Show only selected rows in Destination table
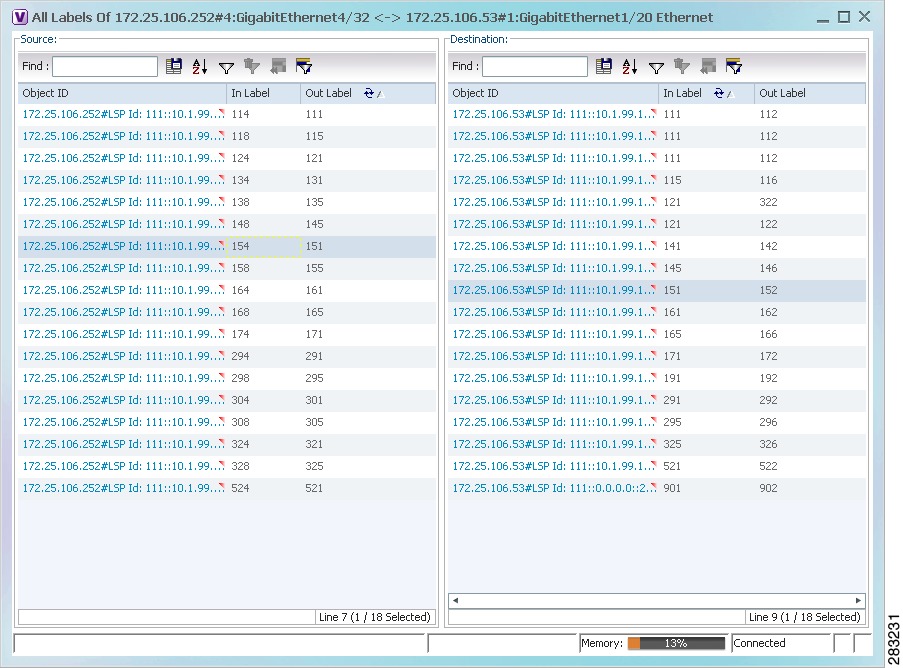The height and width of the screenshot is (668, 903). click(x=734, y=66)
